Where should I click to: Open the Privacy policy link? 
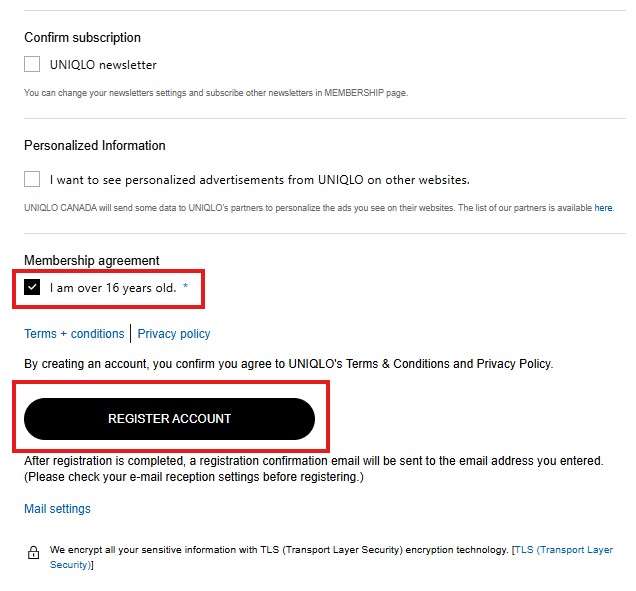point(174,334)
